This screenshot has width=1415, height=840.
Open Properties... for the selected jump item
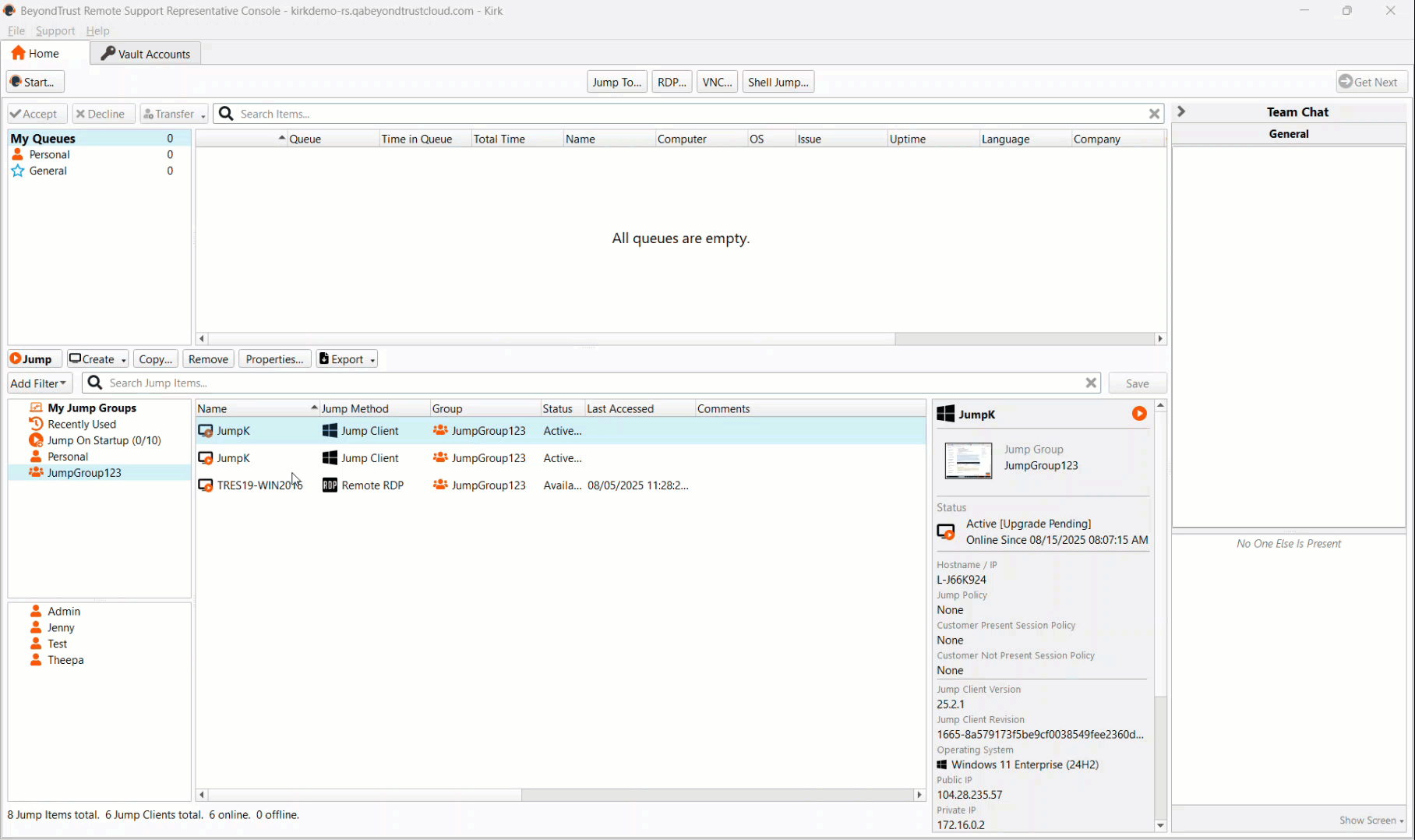pyautogui.click(x=274, y=359)
